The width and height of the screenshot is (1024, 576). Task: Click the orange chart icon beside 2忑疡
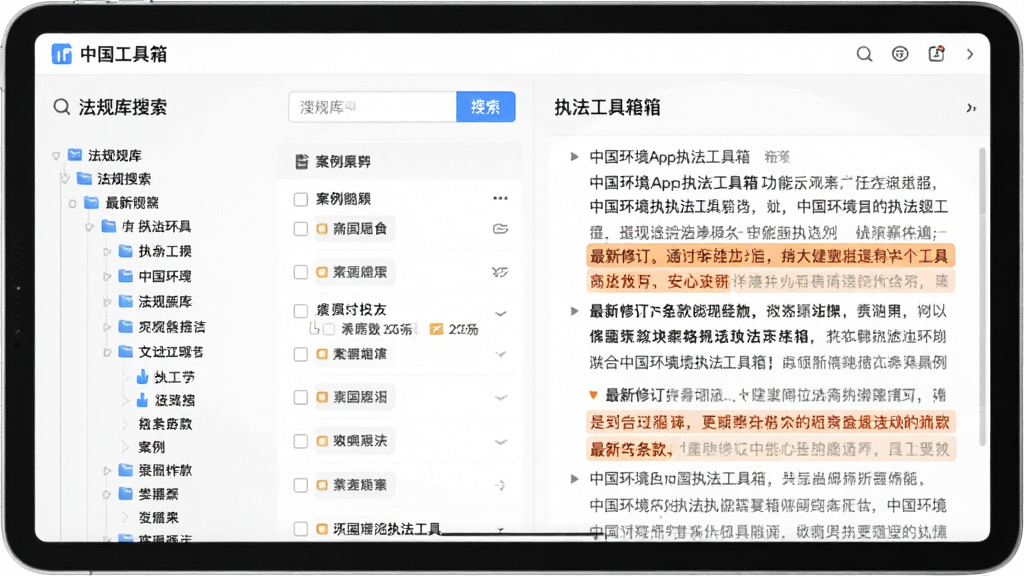(436, 329)
